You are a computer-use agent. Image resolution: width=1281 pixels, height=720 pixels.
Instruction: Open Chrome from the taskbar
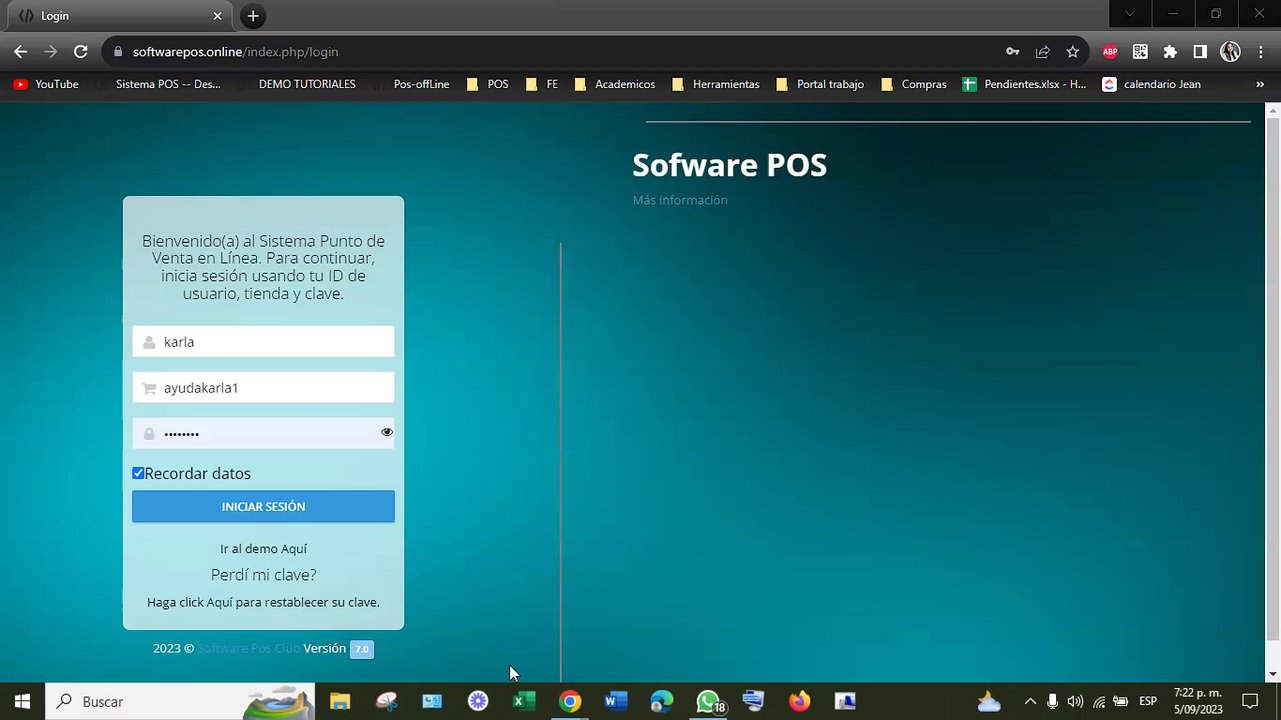(x=570, y=701)
